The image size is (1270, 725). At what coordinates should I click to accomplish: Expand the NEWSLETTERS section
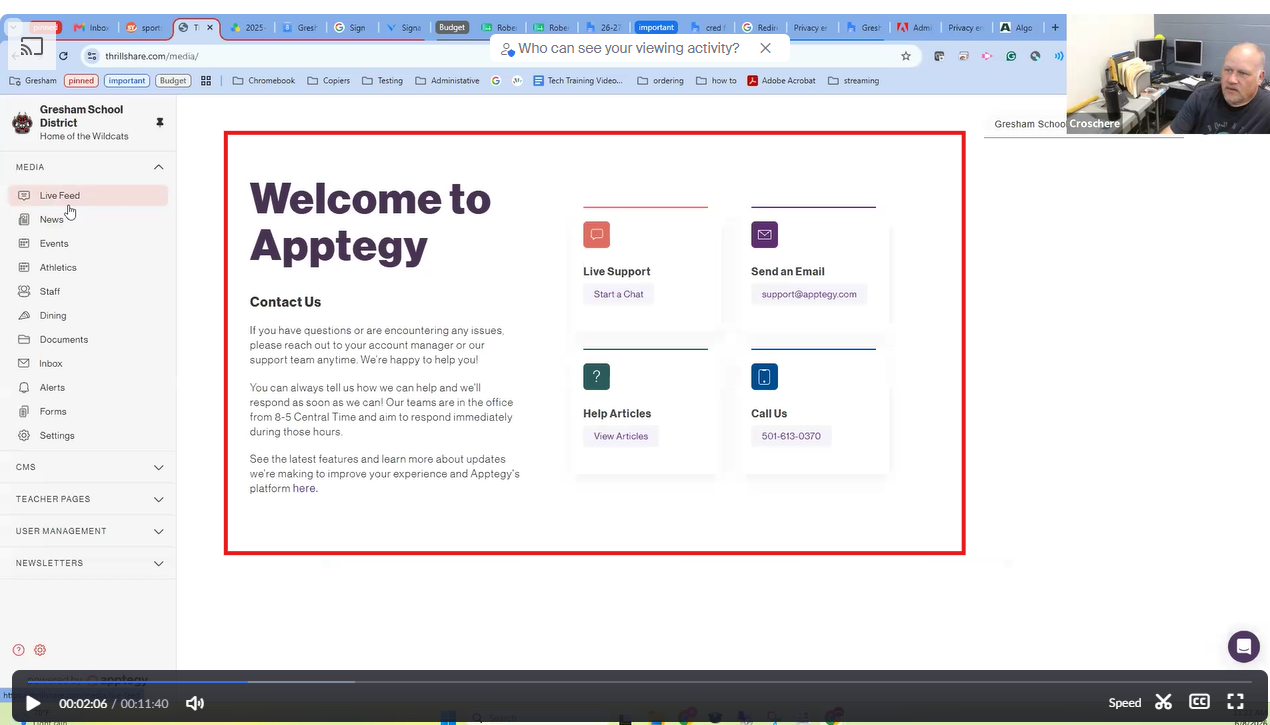coord(88,563)
